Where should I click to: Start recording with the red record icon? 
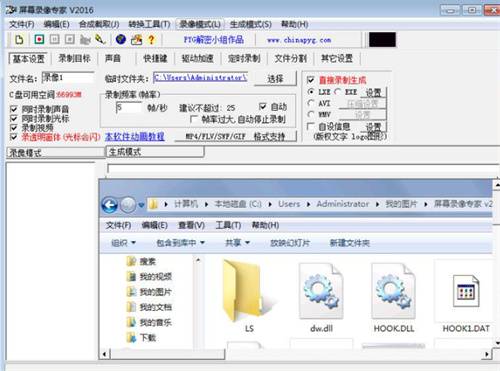[39, 40]
